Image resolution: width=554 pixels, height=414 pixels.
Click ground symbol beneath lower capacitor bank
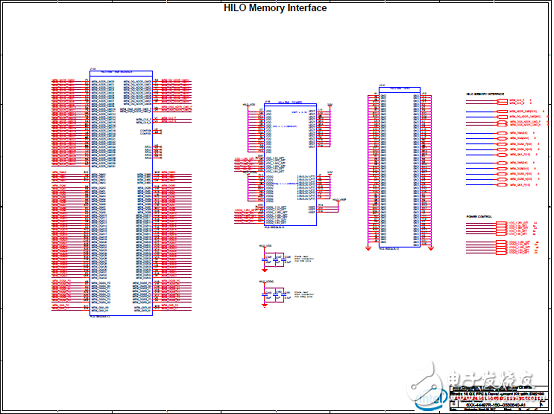tap(264, 305)
